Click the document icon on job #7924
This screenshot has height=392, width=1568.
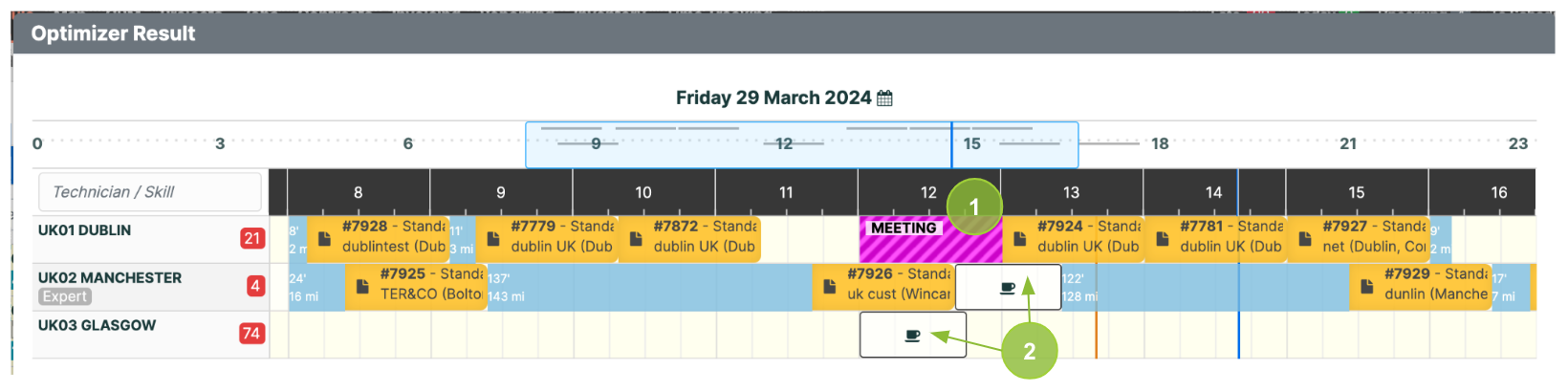coord(1019,238)
